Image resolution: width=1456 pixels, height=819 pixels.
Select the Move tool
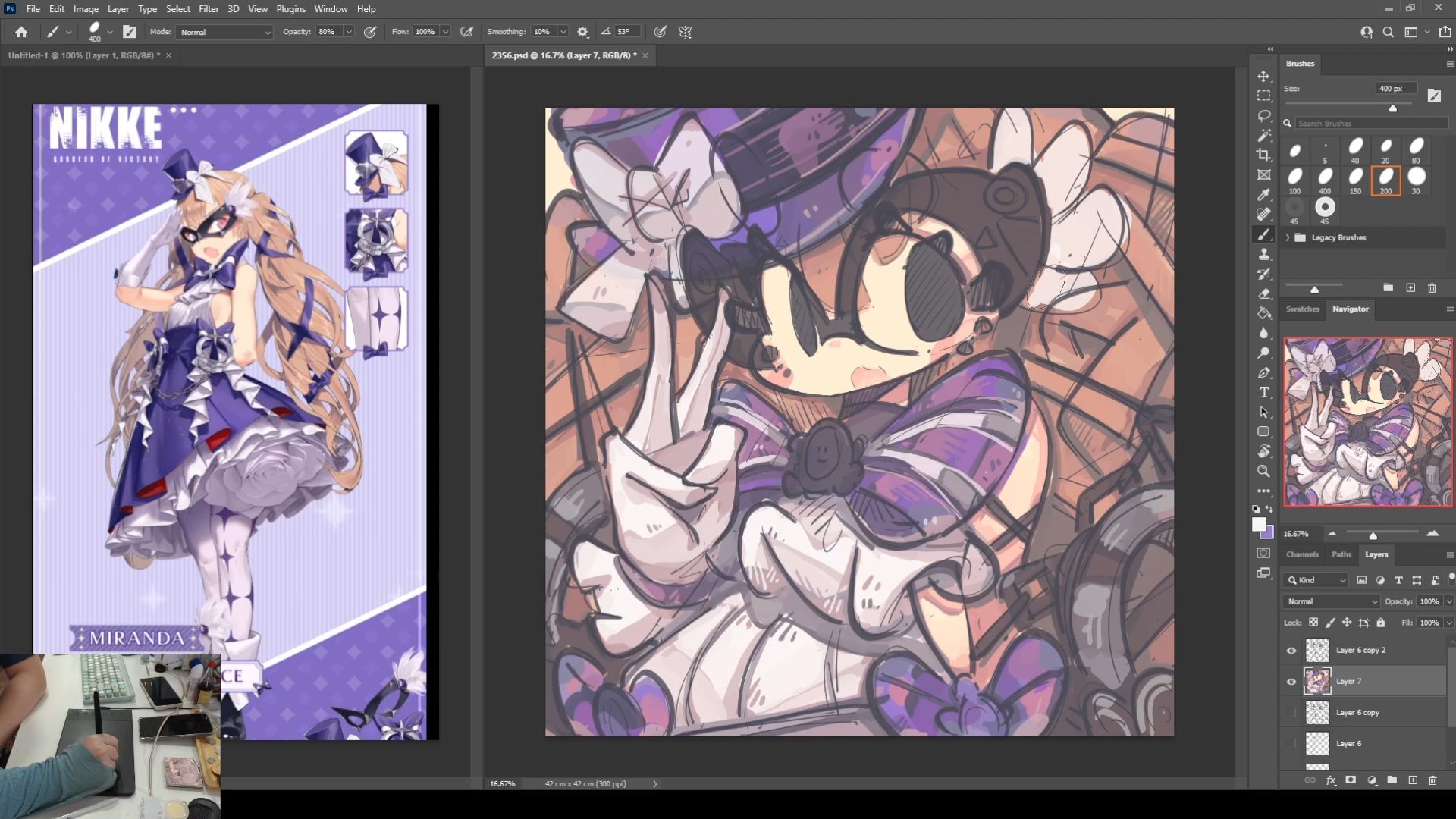pyautogui.click(x=1263, y=77)
